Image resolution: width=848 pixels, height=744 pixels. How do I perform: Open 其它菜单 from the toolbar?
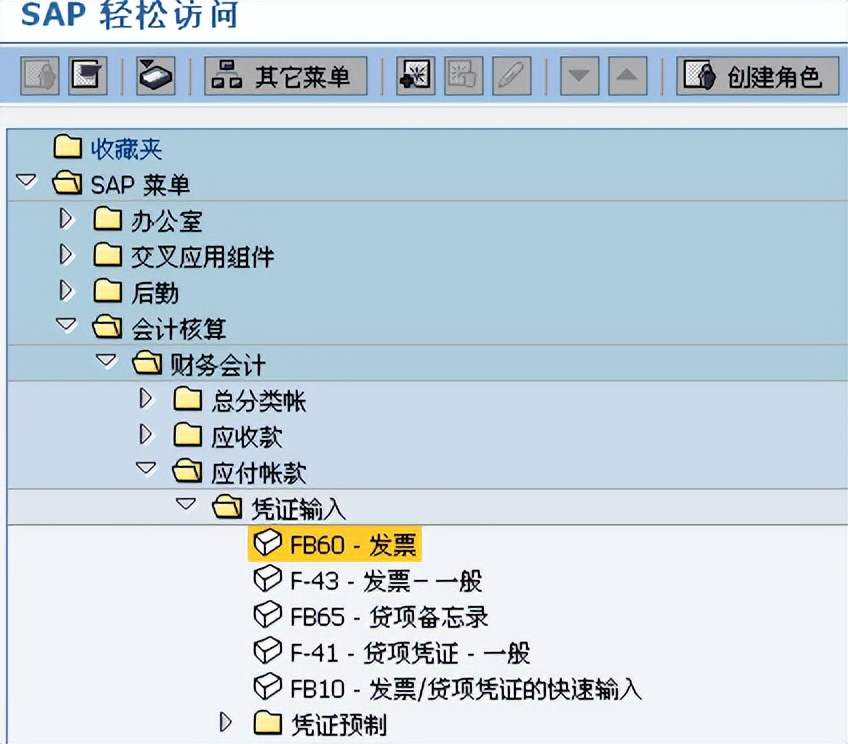(285, 76)
